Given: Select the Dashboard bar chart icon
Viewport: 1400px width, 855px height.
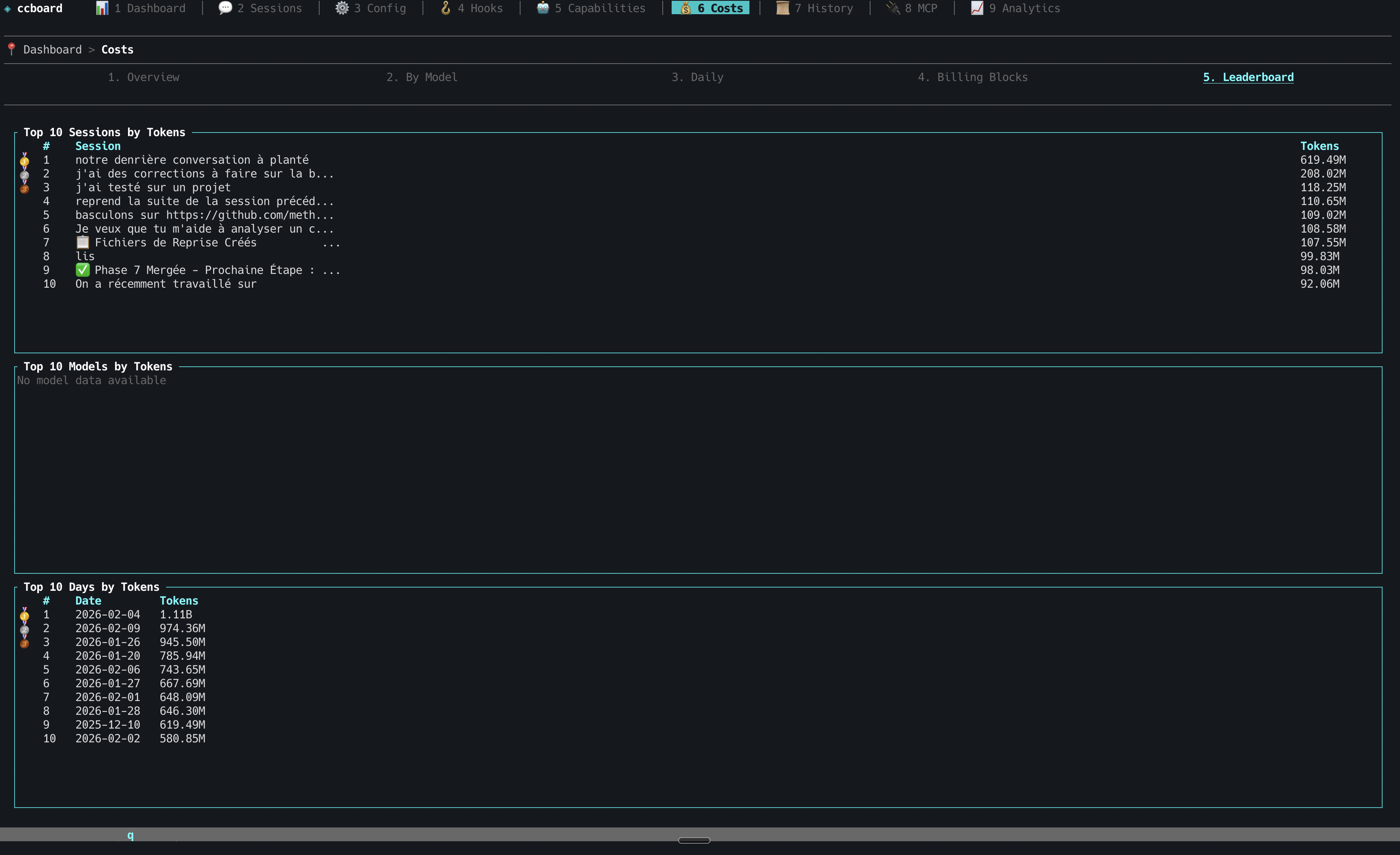Looking at the screenshot, I should pyautogui.click(x=102, y=8).
